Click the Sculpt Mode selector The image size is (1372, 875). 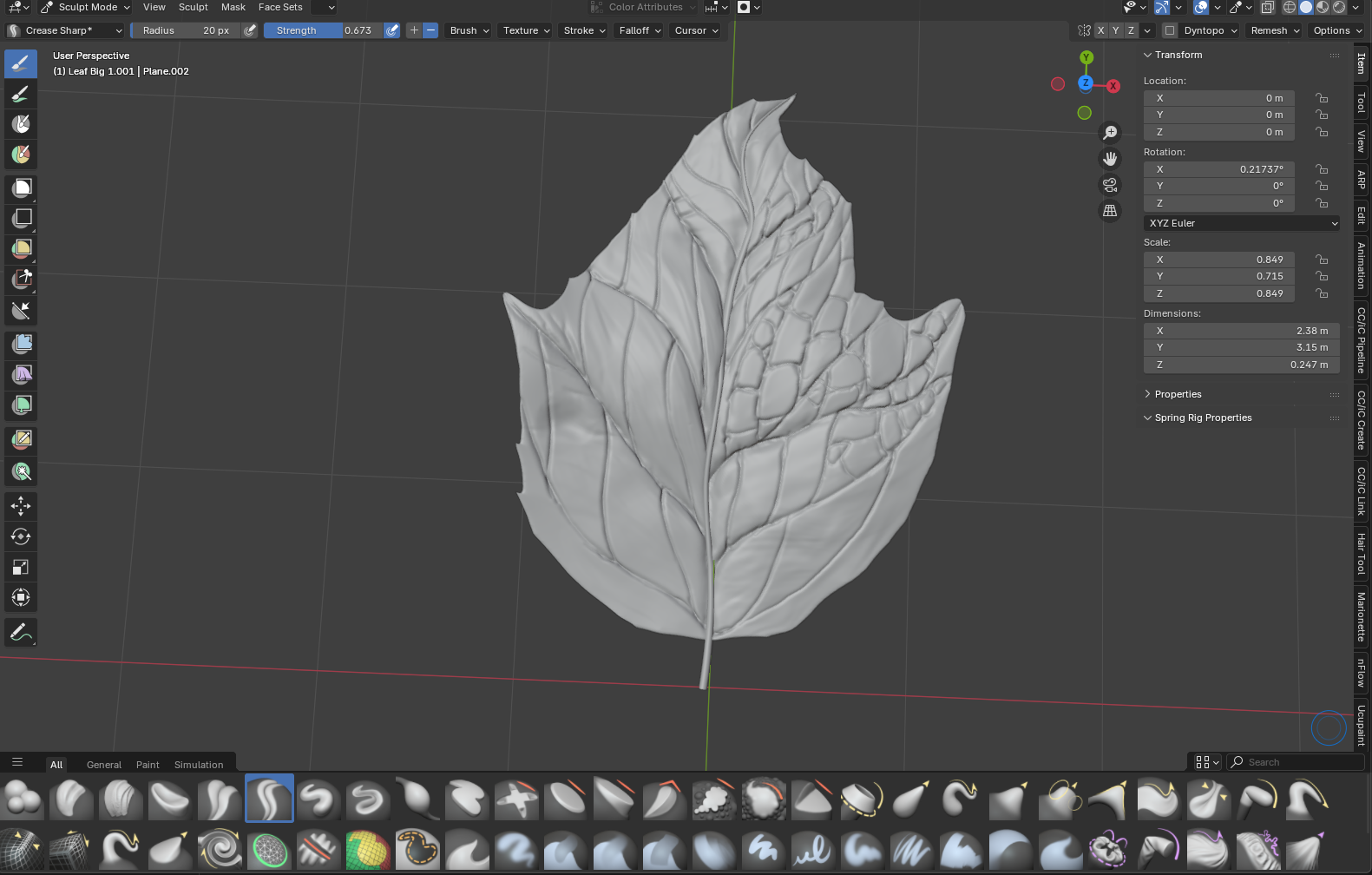coord(86,7)
